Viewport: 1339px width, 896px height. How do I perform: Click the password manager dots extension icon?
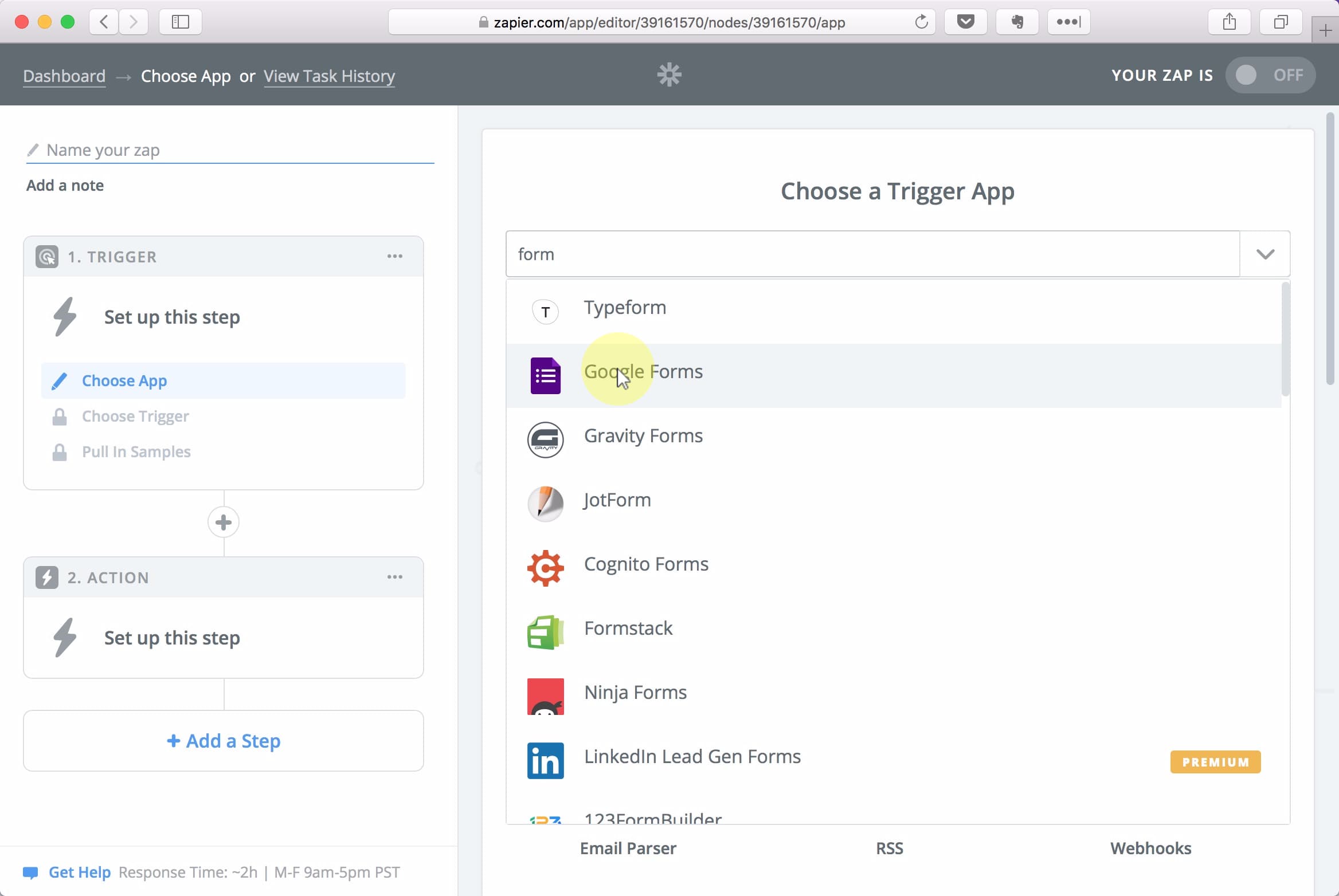(x=1069, y=22)
